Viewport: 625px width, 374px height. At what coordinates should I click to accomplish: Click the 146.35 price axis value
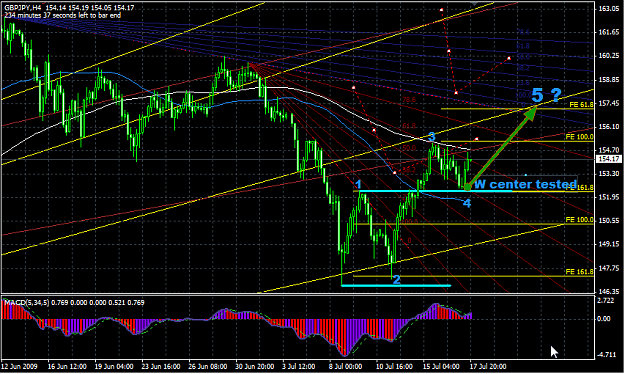tap(609, 291)
